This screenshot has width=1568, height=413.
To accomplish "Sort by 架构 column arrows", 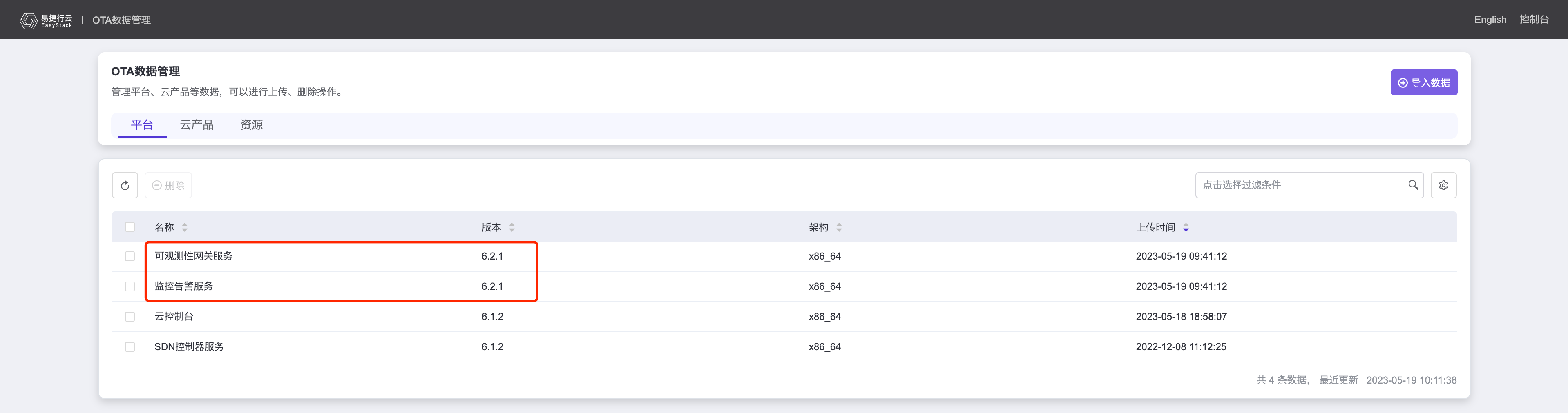I will click(839, 227).
